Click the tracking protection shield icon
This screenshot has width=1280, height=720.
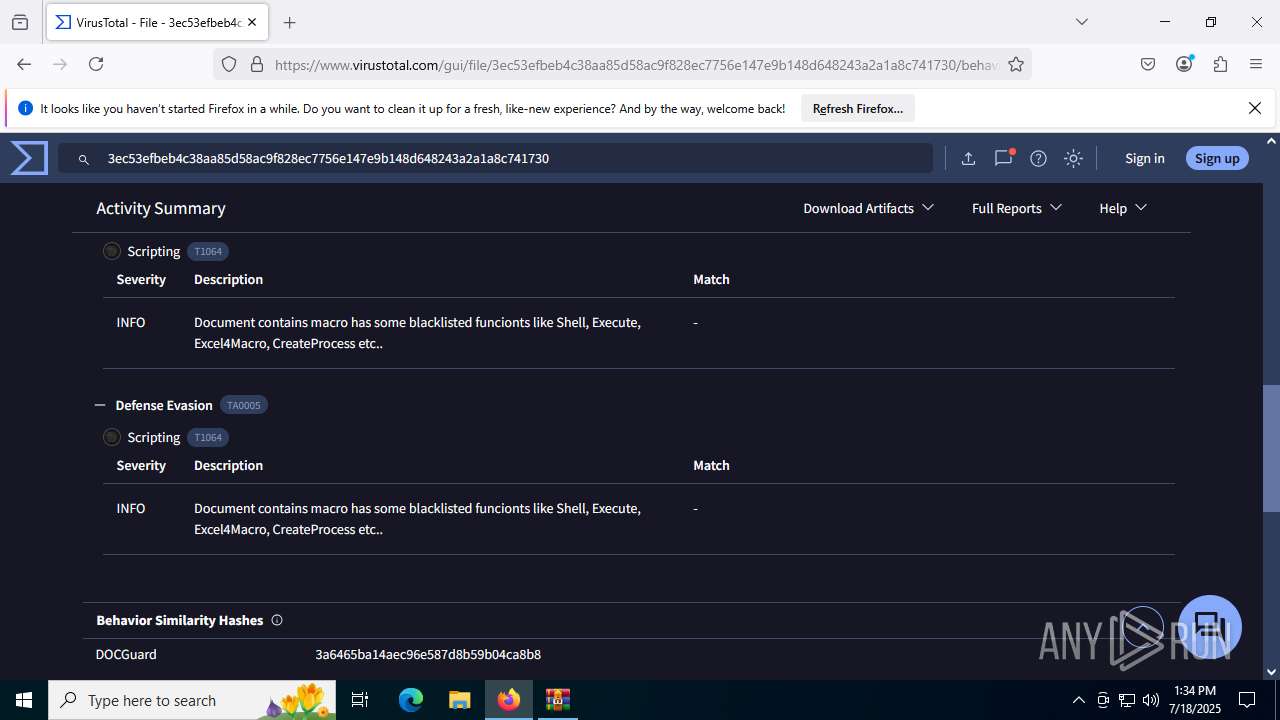click(229, 64)
